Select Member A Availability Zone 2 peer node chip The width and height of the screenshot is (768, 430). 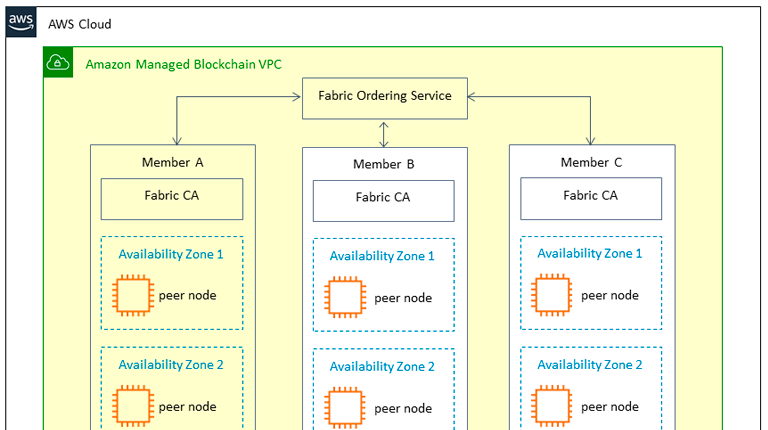pos(133,406)
